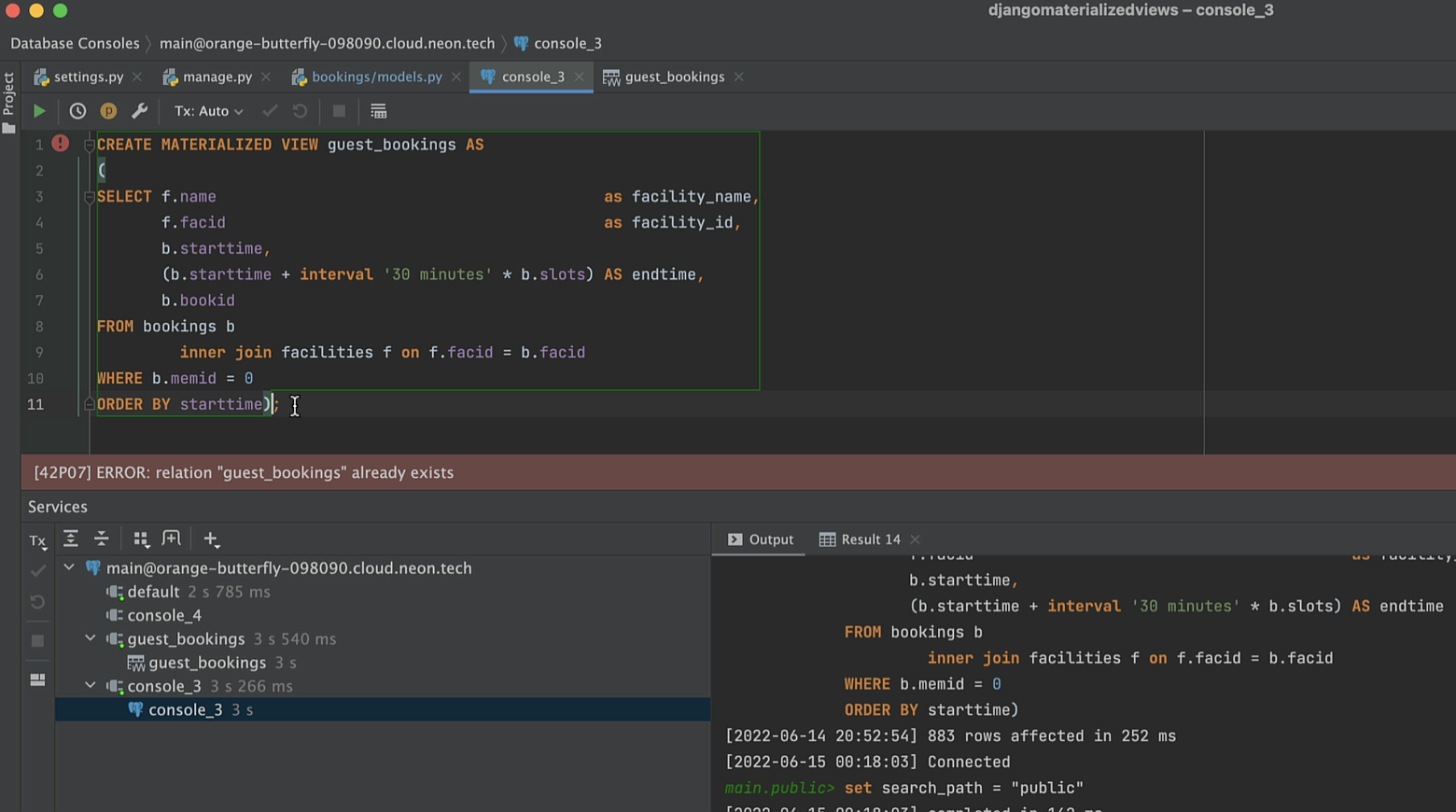The height and width of the screenshot is (812, 1456).
Task: Collapse the console_3 services node
Action: 91,686
